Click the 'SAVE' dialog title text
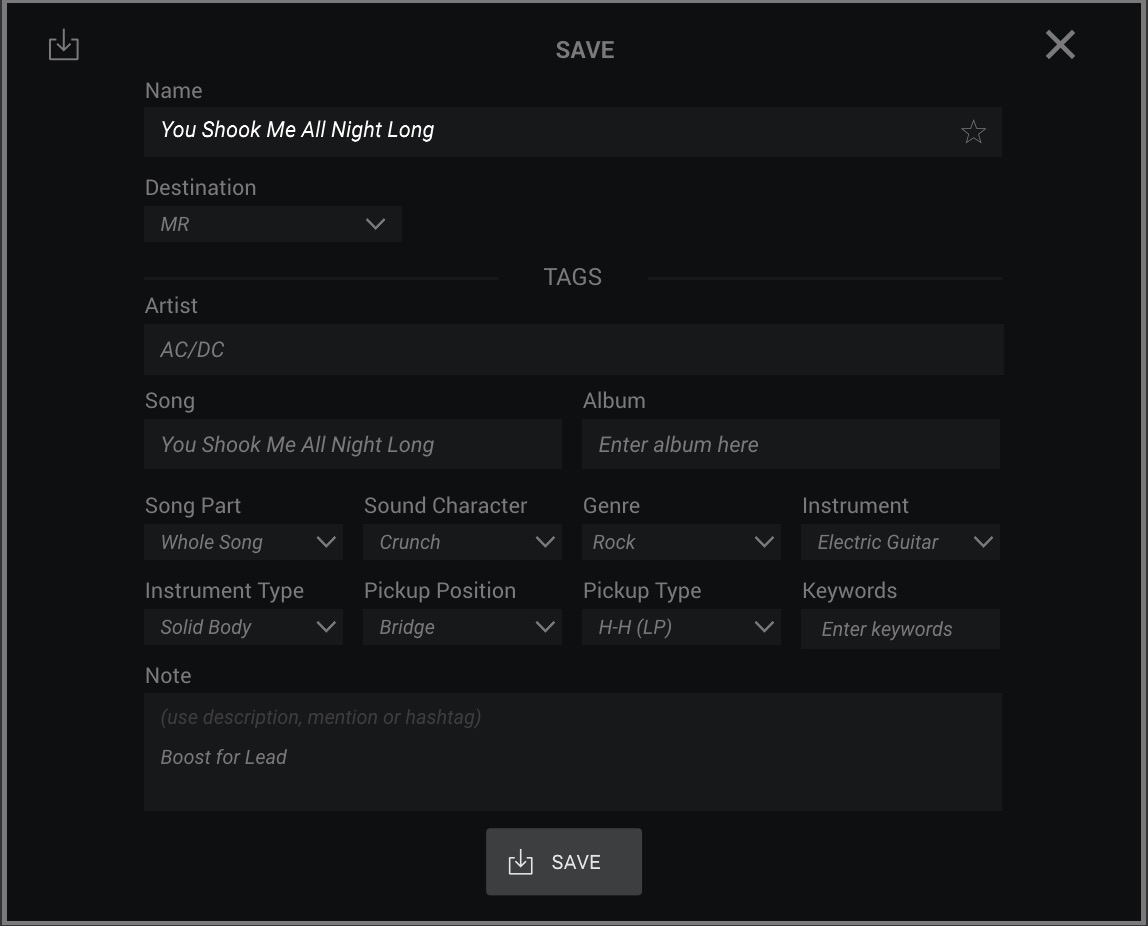This screenshot has height=926, width=1148. click(585, 50)
